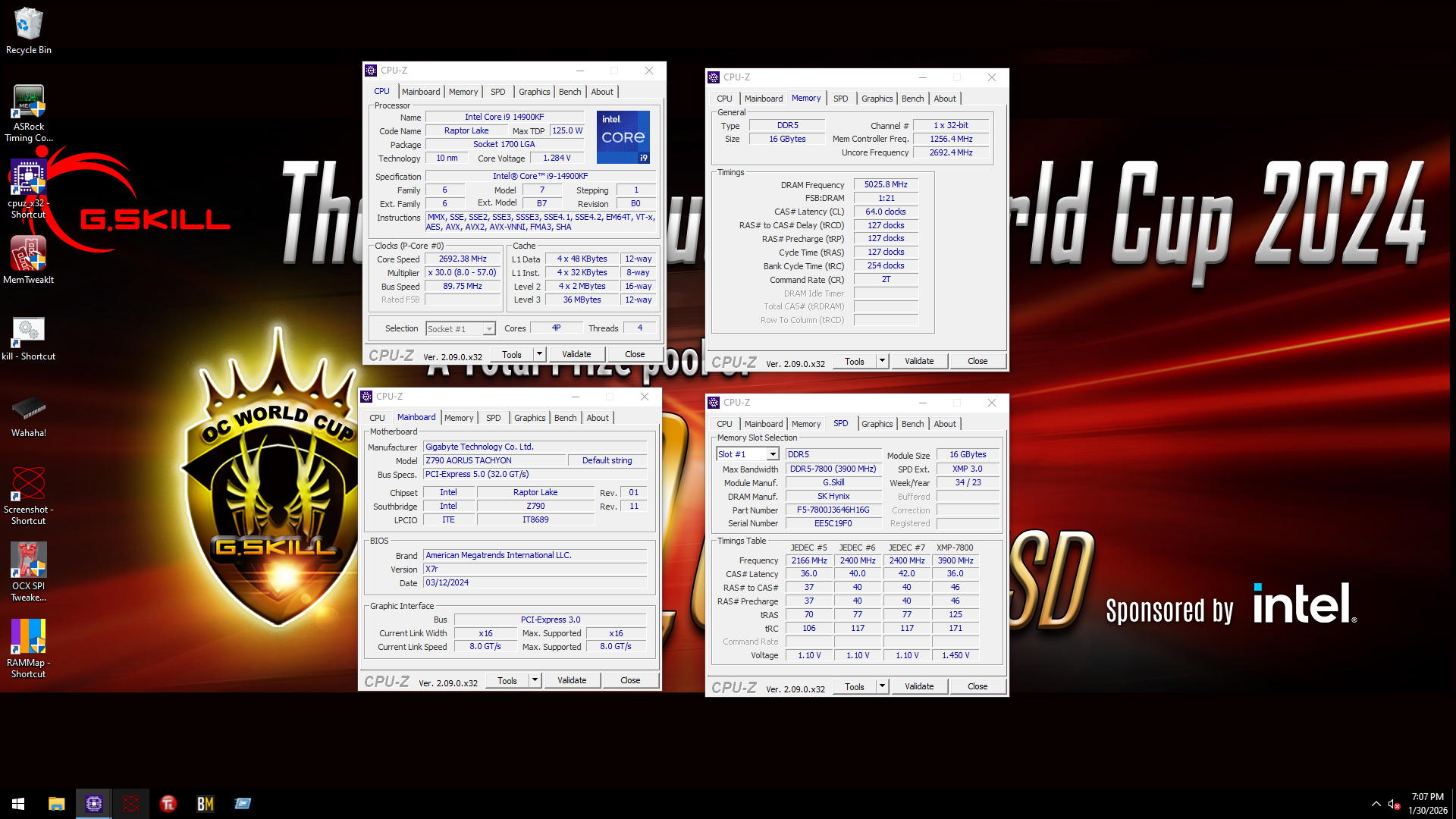Click CPU-Z title icon in SPD window
Image resolution: width=1456 pixels, height=819 pixels.
[x=714, y=403]
